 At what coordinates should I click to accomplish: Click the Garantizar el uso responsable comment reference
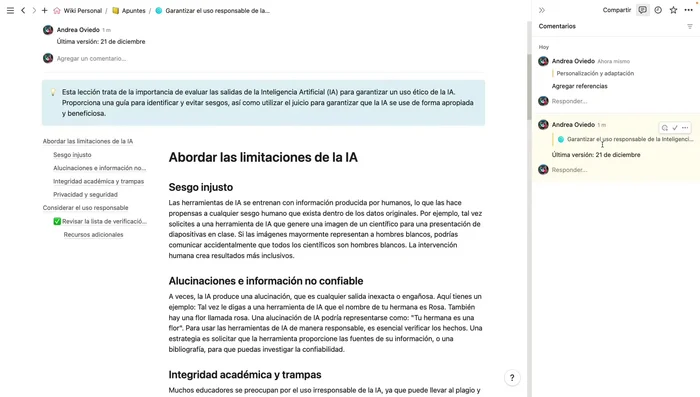coord(625,139)
